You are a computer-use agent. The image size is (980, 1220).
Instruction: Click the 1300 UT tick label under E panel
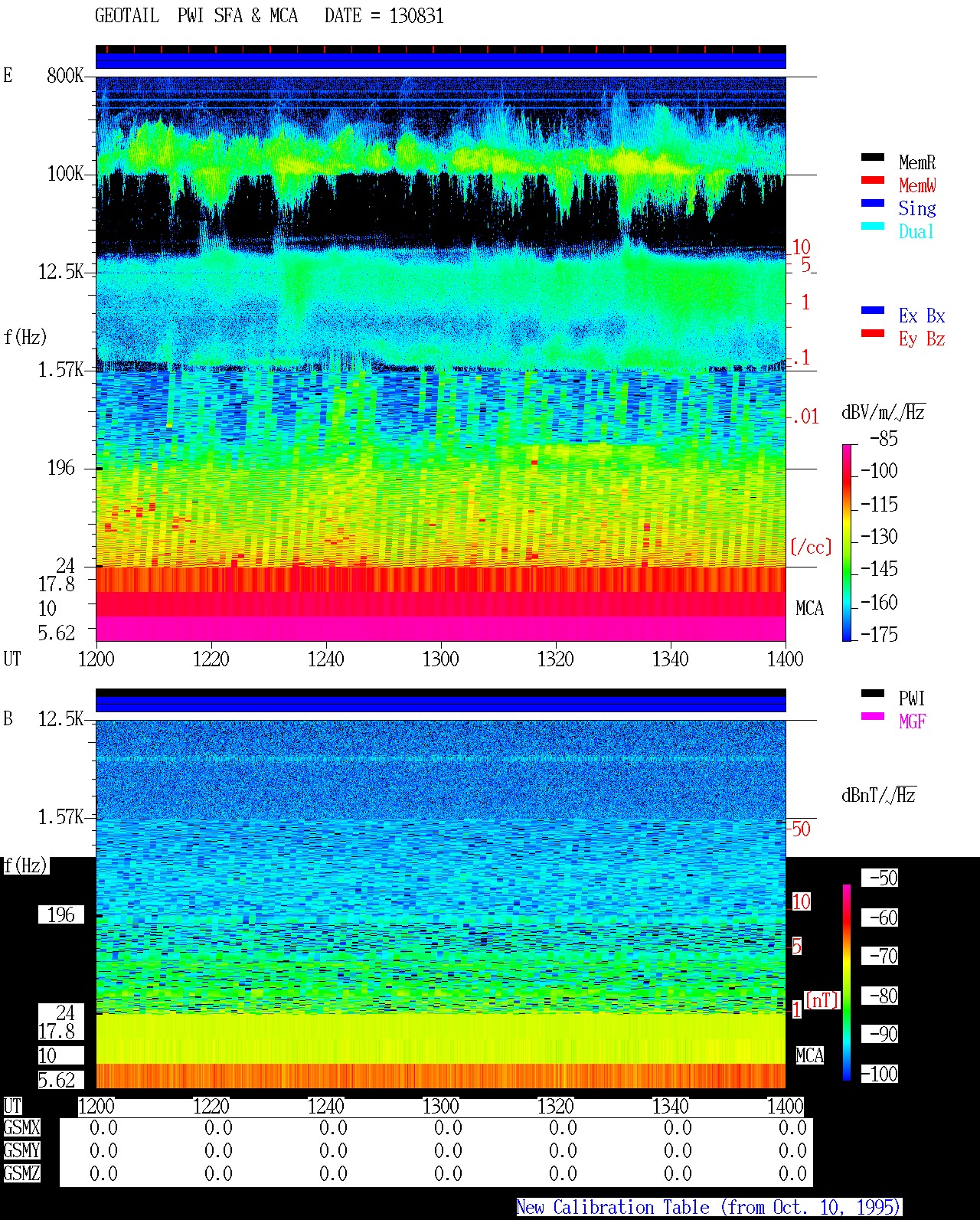click(440, 659)
